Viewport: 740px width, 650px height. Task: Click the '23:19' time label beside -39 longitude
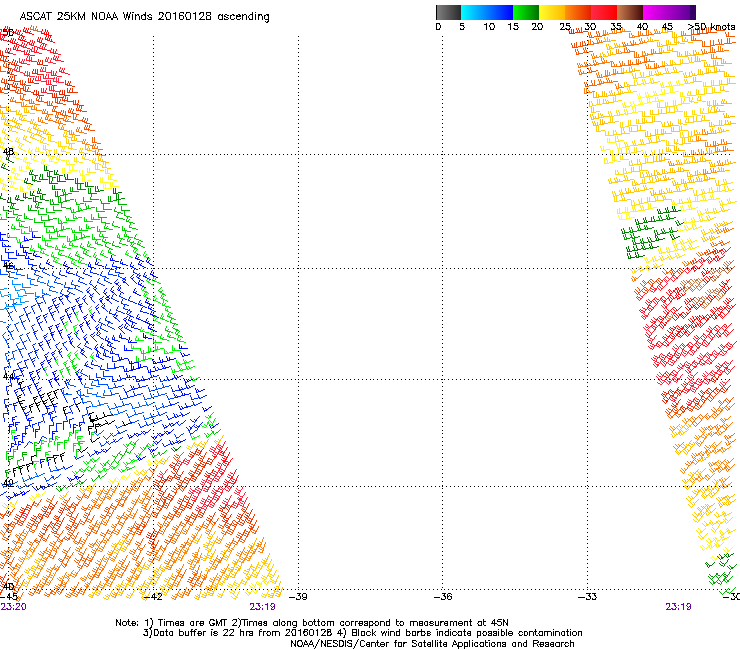(x=262, y=607)
